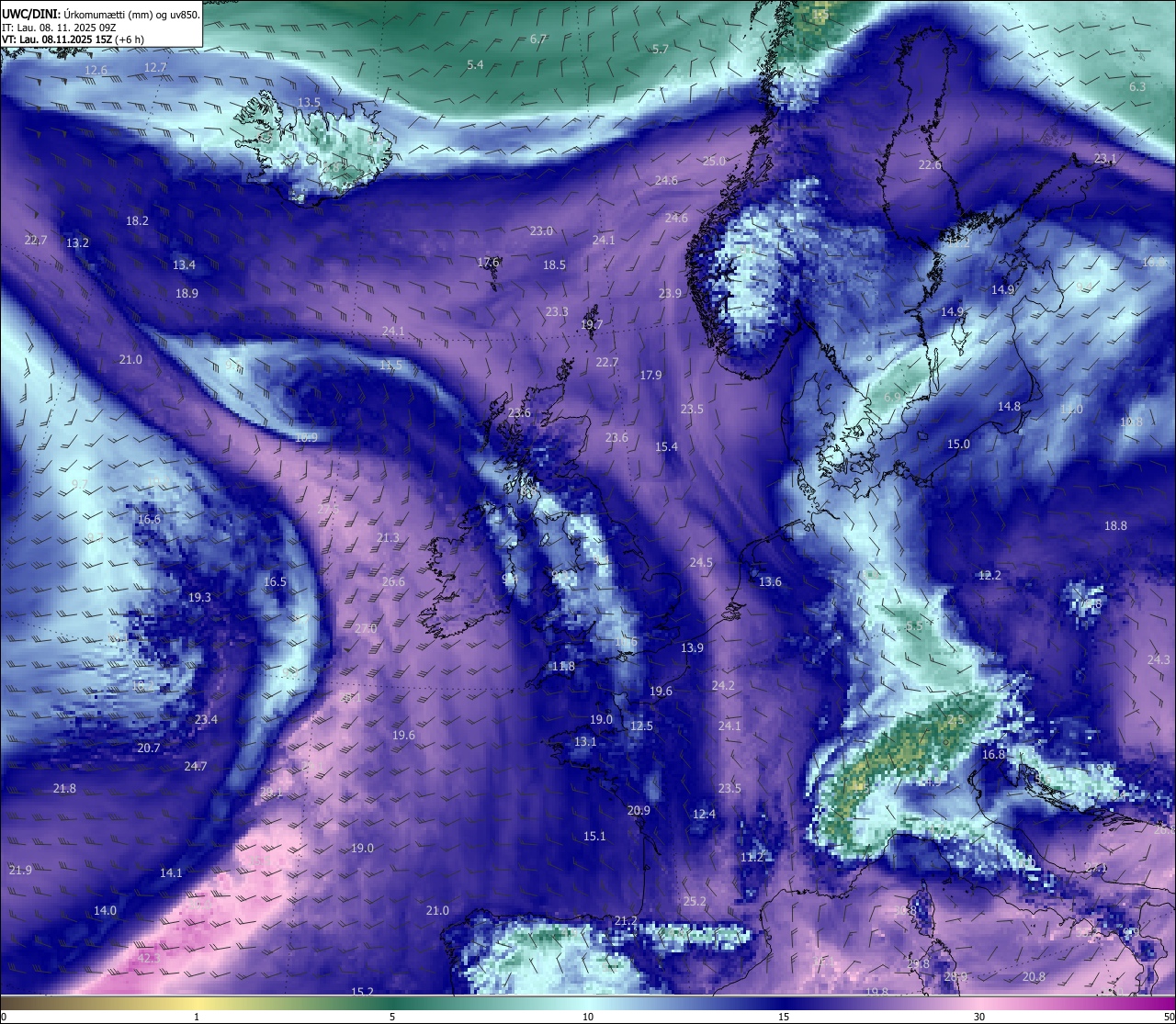The width and height of the screenshot is (1176, 1024).
Task: Click the 18.8 map value
Action: click(x=1115, y=525)
